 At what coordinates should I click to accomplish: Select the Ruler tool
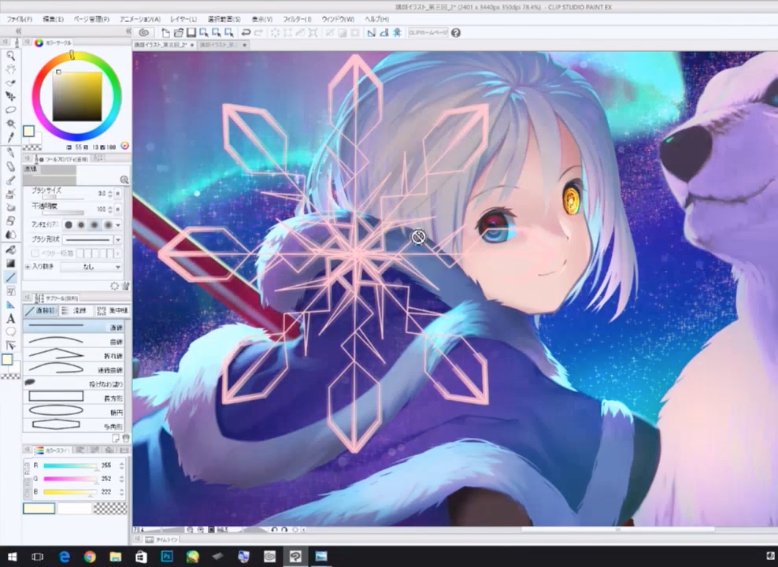(10, 305)
